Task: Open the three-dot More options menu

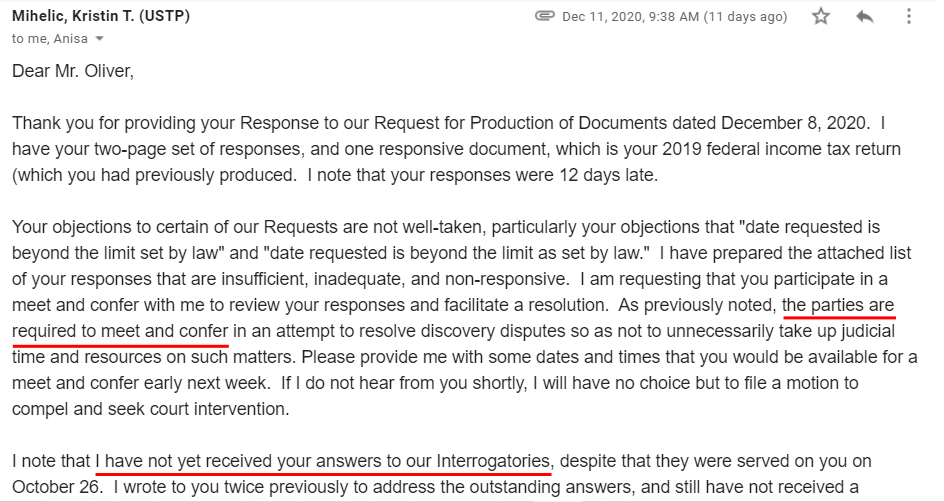Action: point(908,16)
